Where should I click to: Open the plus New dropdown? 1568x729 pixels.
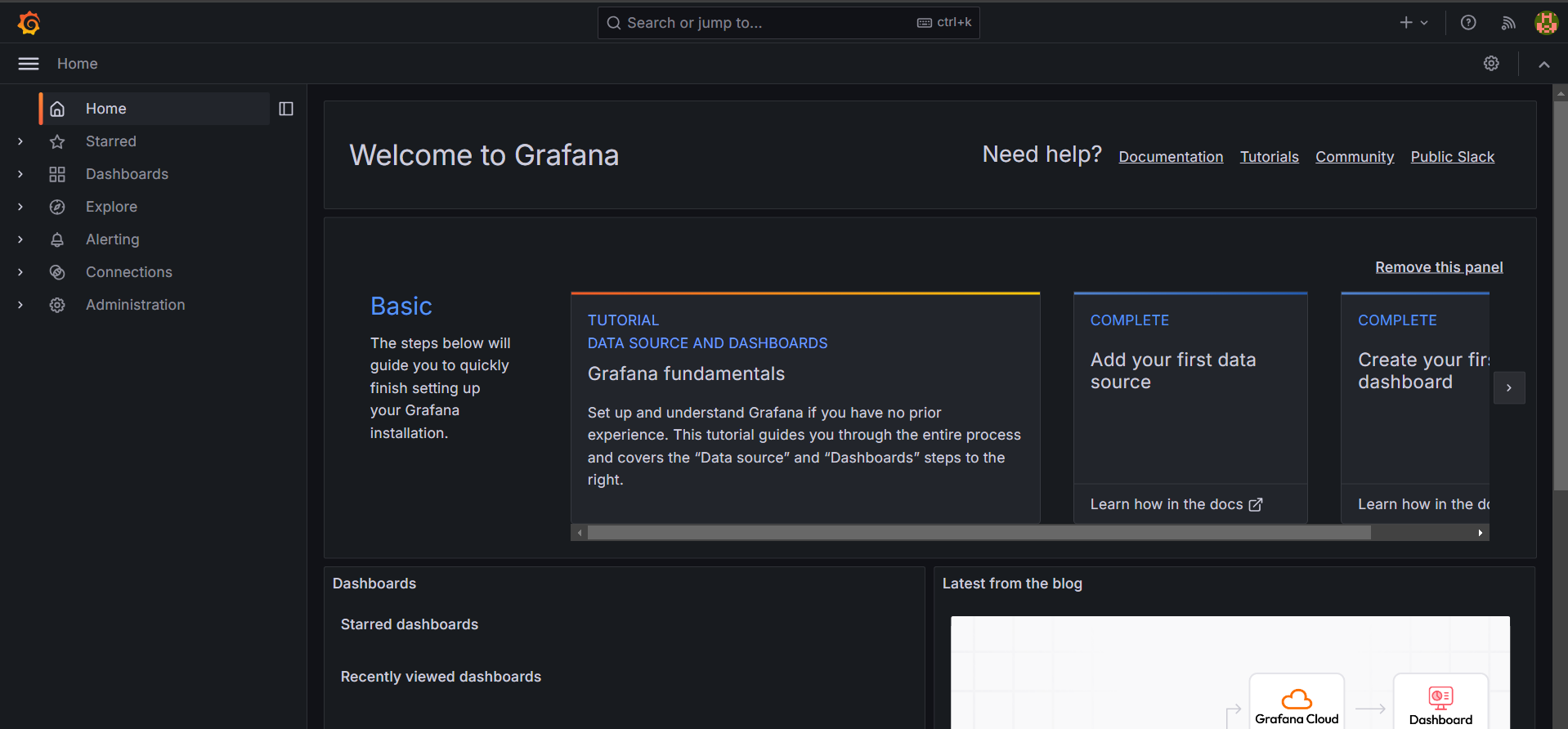(1413, 23)
